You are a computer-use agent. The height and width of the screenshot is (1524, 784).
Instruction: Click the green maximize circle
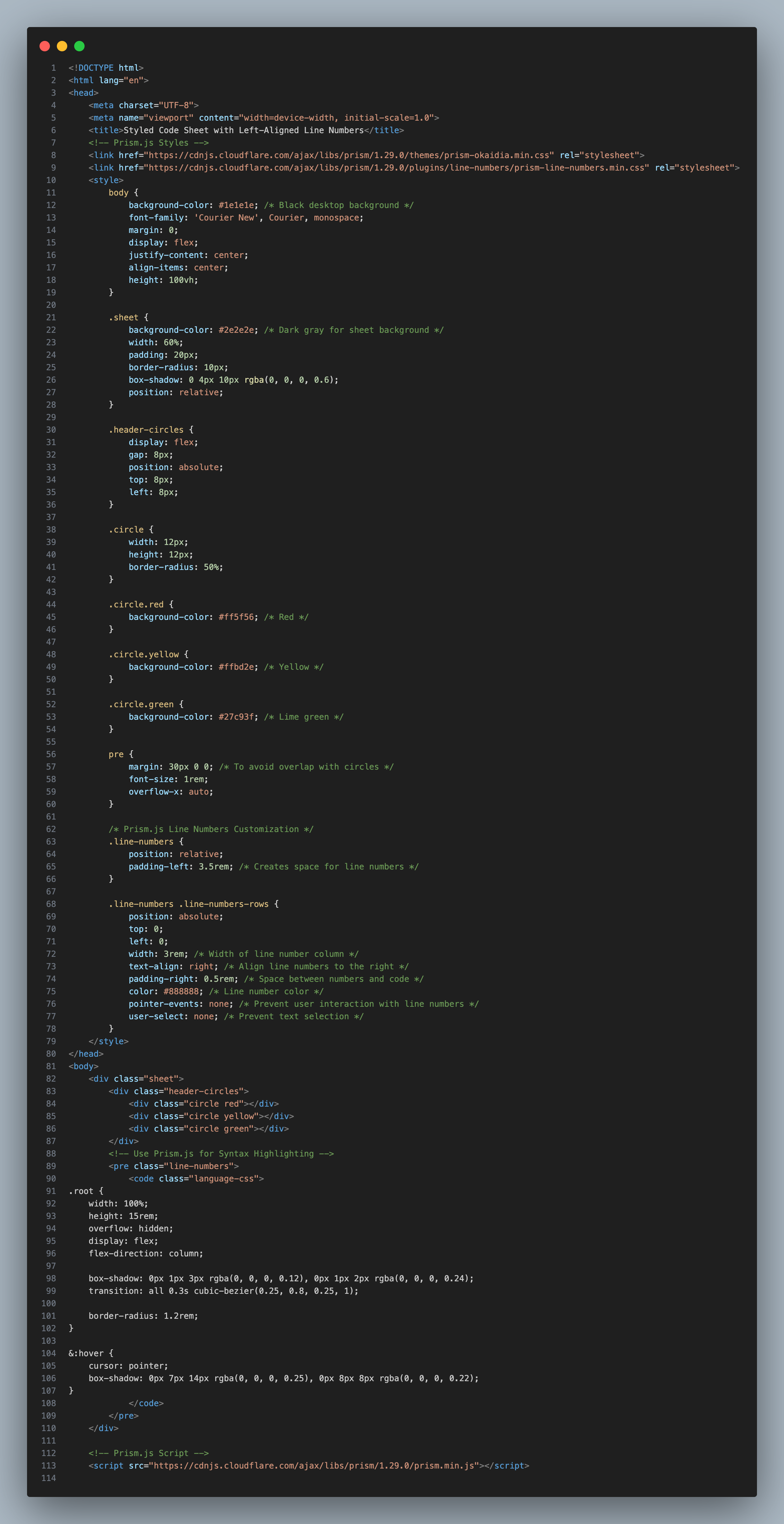(x=79, y=46)
